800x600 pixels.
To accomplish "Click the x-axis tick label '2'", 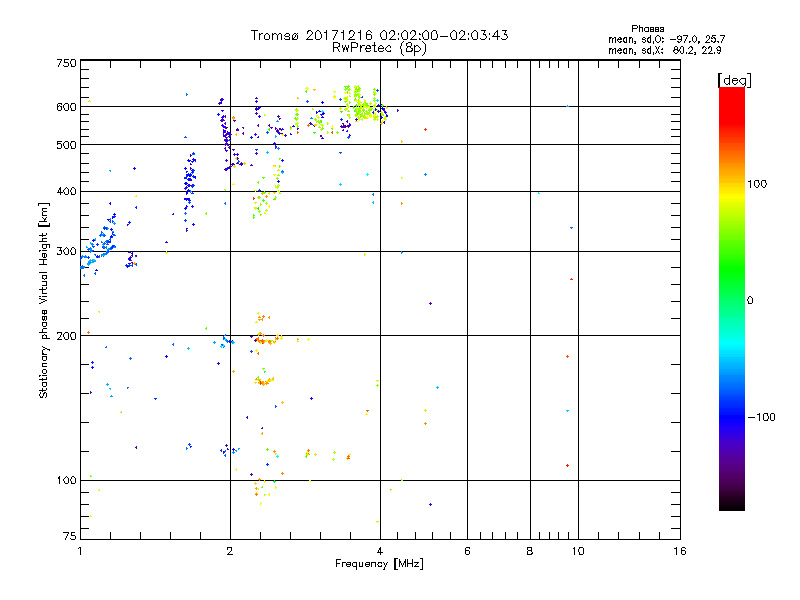I will 230,551.
